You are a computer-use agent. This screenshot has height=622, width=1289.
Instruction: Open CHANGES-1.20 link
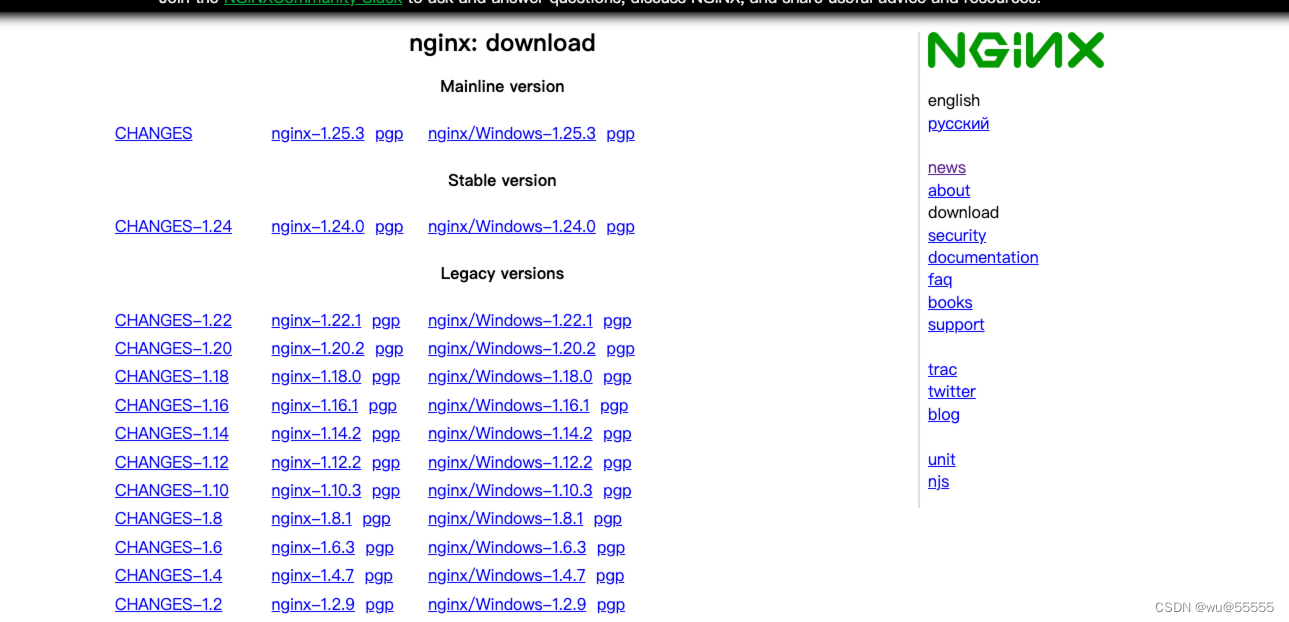coord(173,348)
